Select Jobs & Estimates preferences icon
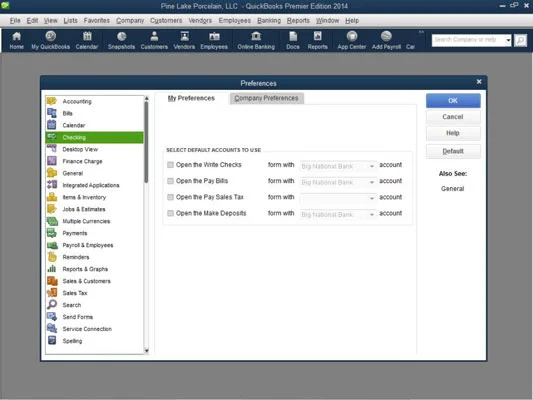 point(52,209)
